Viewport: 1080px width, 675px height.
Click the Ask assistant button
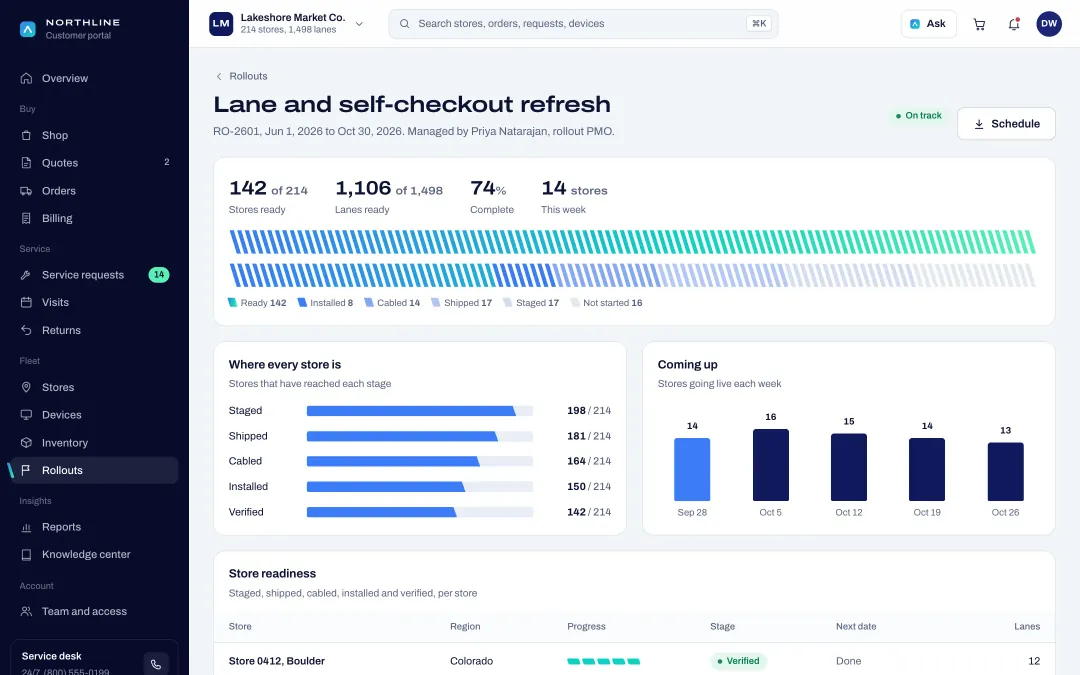click(x=928, y=24)
